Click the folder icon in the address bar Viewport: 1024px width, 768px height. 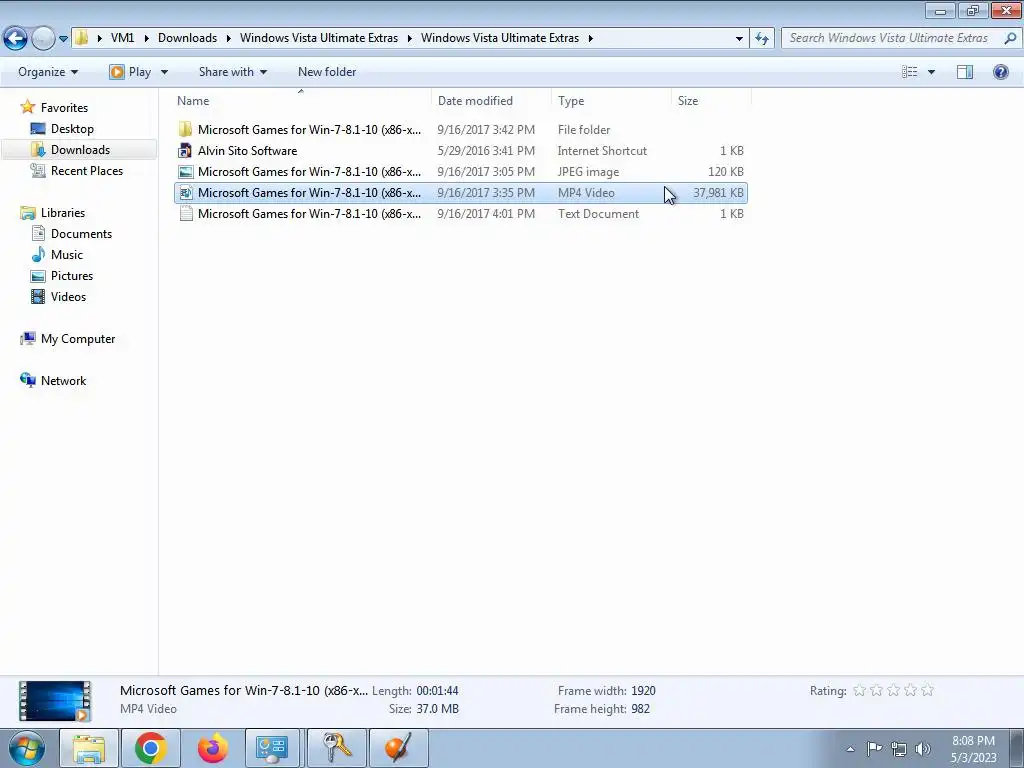(x=82, y=38)
